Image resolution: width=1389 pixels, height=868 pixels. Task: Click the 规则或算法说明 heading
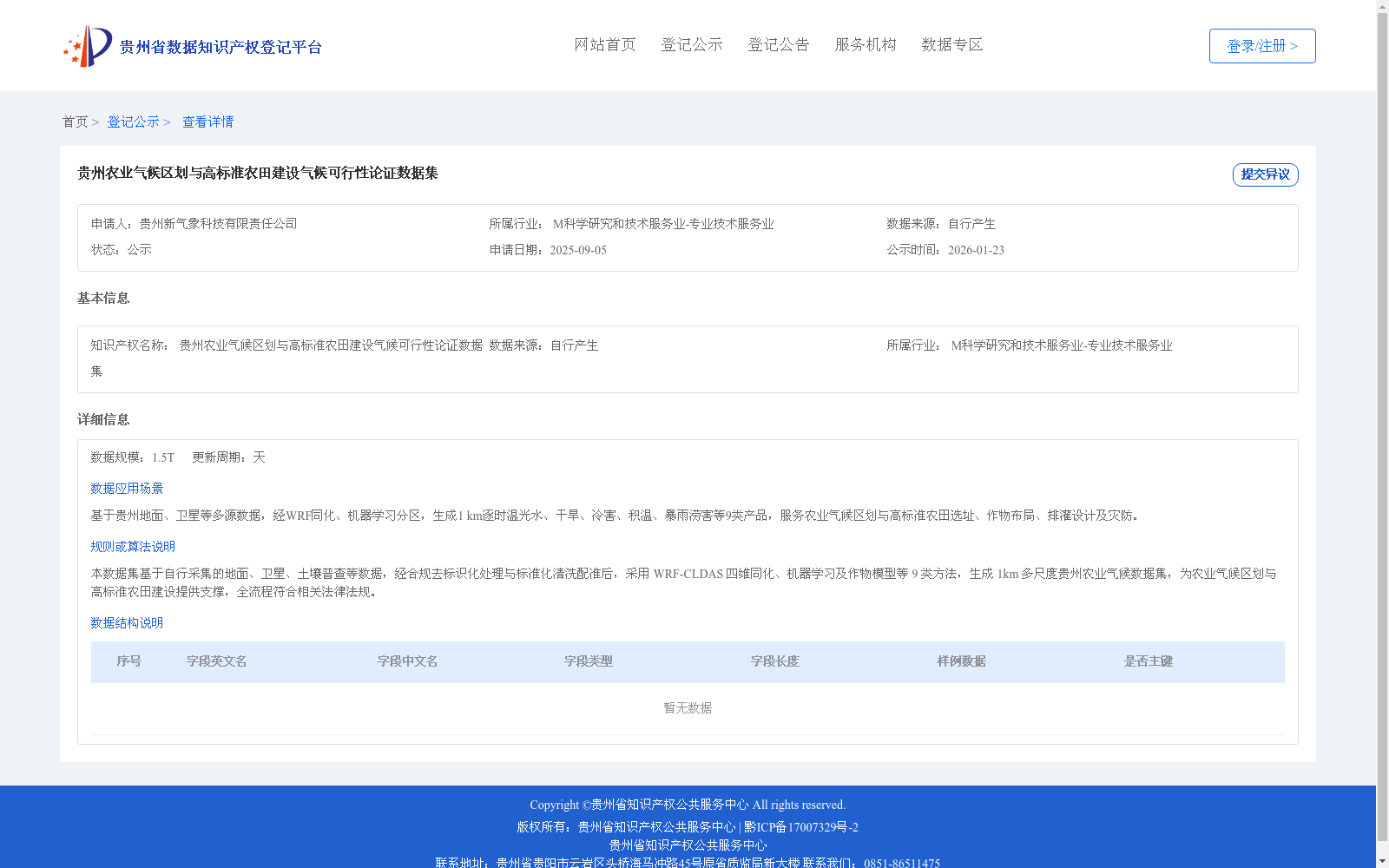tap(133, 547)
